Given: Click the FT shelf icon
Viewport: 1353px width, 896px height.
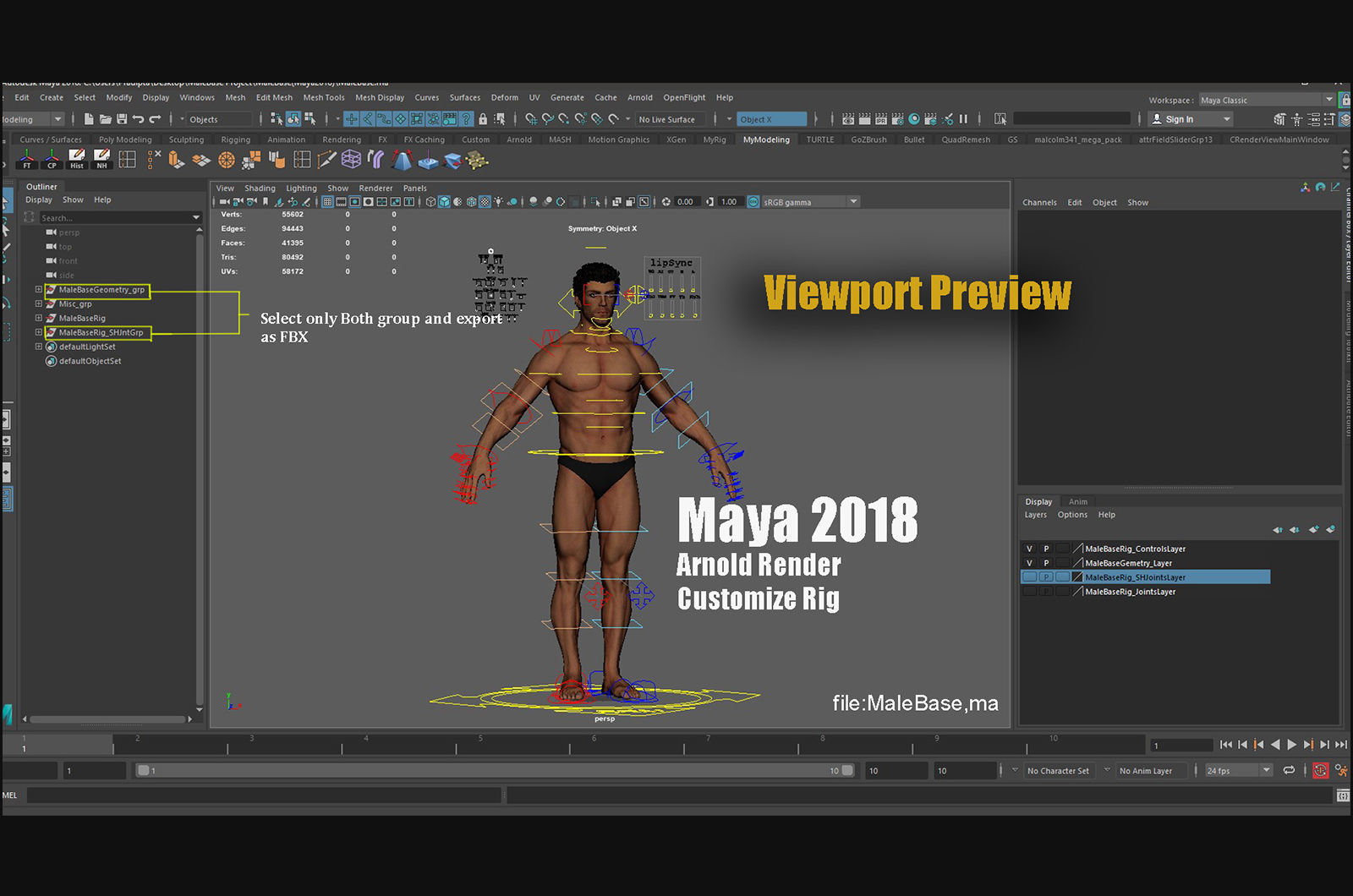Looking at the screenshot, I should click(x=27, y=160).
